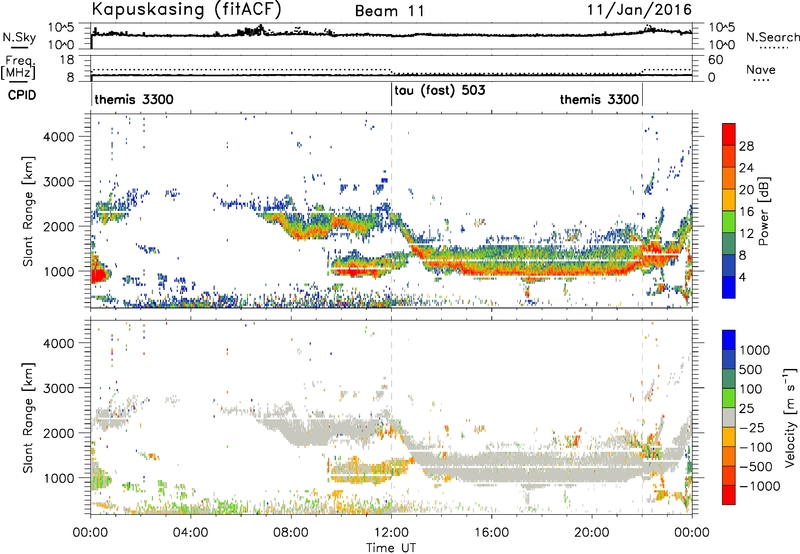Select 'themis 3300' label near 22:00
Viewport: 800px width, 554px height.
coord(599,99)
